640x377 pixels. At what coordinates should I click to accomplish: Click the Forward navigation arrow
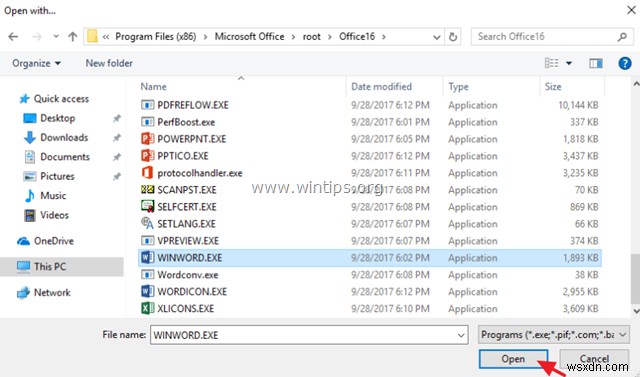coord(37,37)
